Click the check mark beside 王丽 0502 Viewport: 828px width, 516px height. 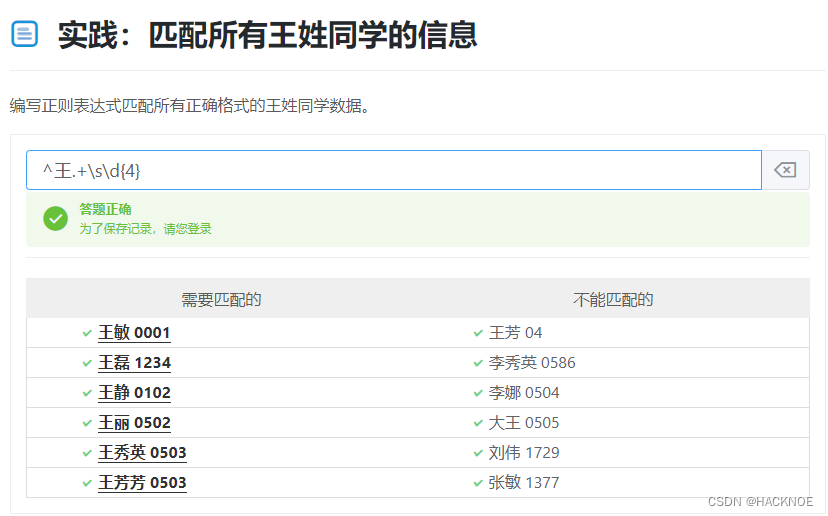tap(87, 424)
